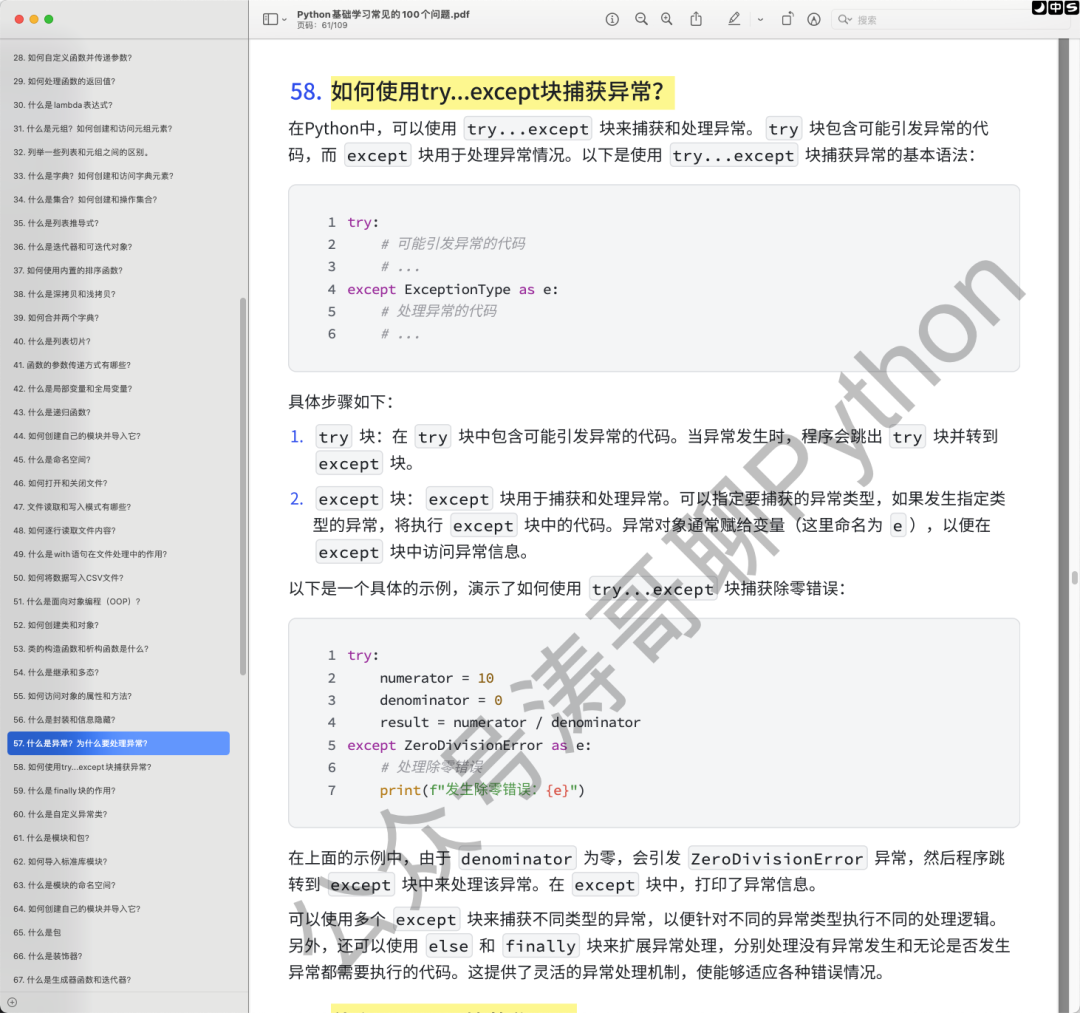Select outline item 42 局部变量和全局变量
Image resolution: width=1080 pixels, height=1013 pixels.
[72, 389]
